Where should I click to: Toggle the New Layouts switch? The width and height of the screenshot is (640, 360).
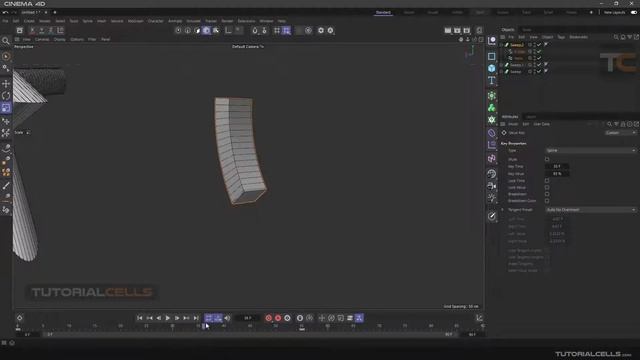tap(633, 13)
